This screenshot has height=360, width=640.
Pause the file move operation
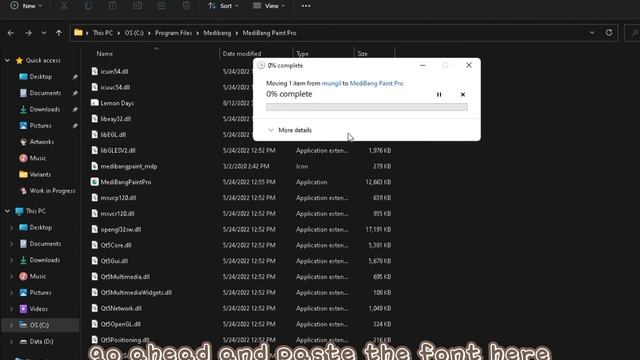439,94
